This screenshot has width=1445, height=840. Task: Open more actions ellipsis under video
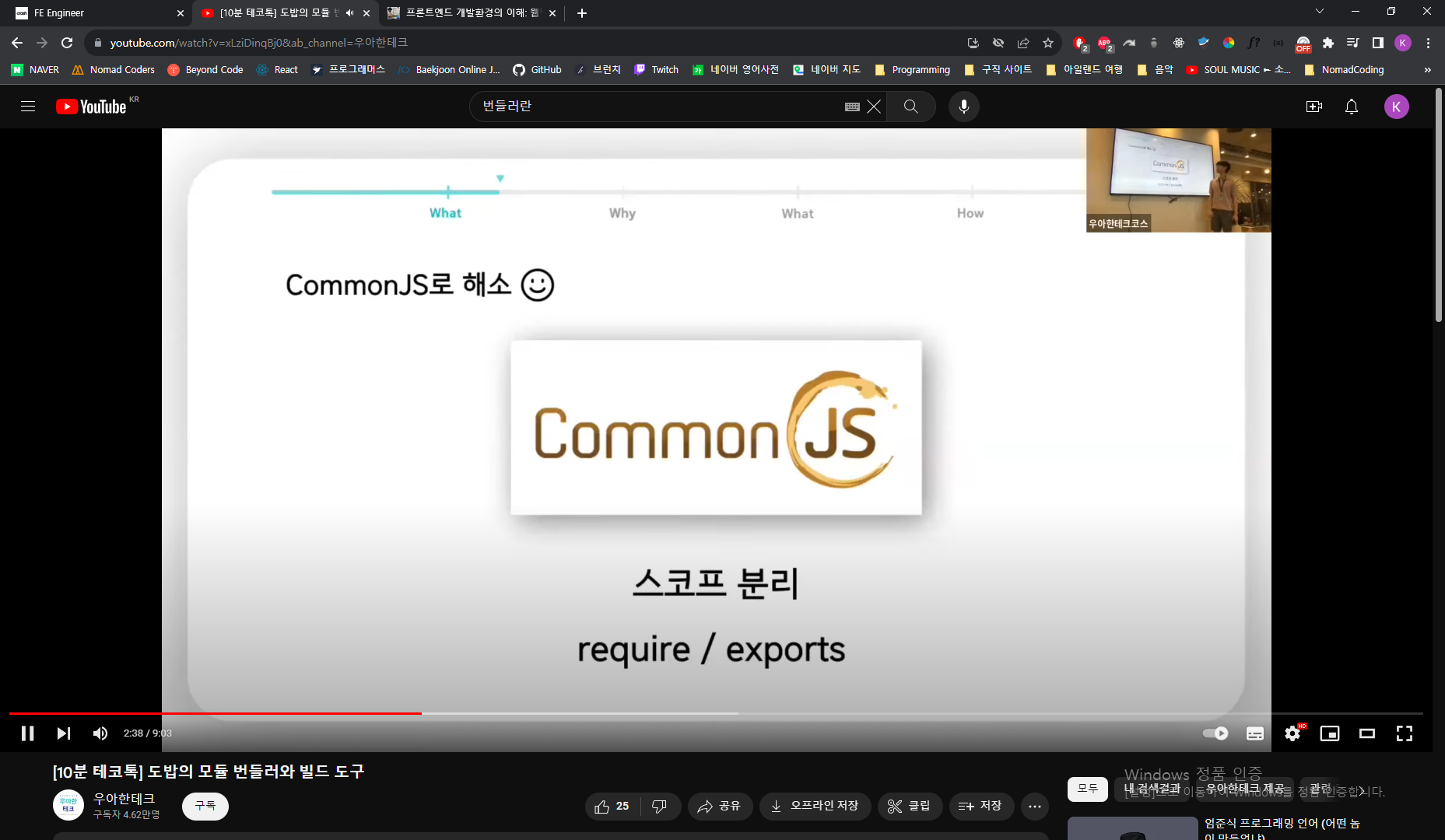tap(1035, 807)
